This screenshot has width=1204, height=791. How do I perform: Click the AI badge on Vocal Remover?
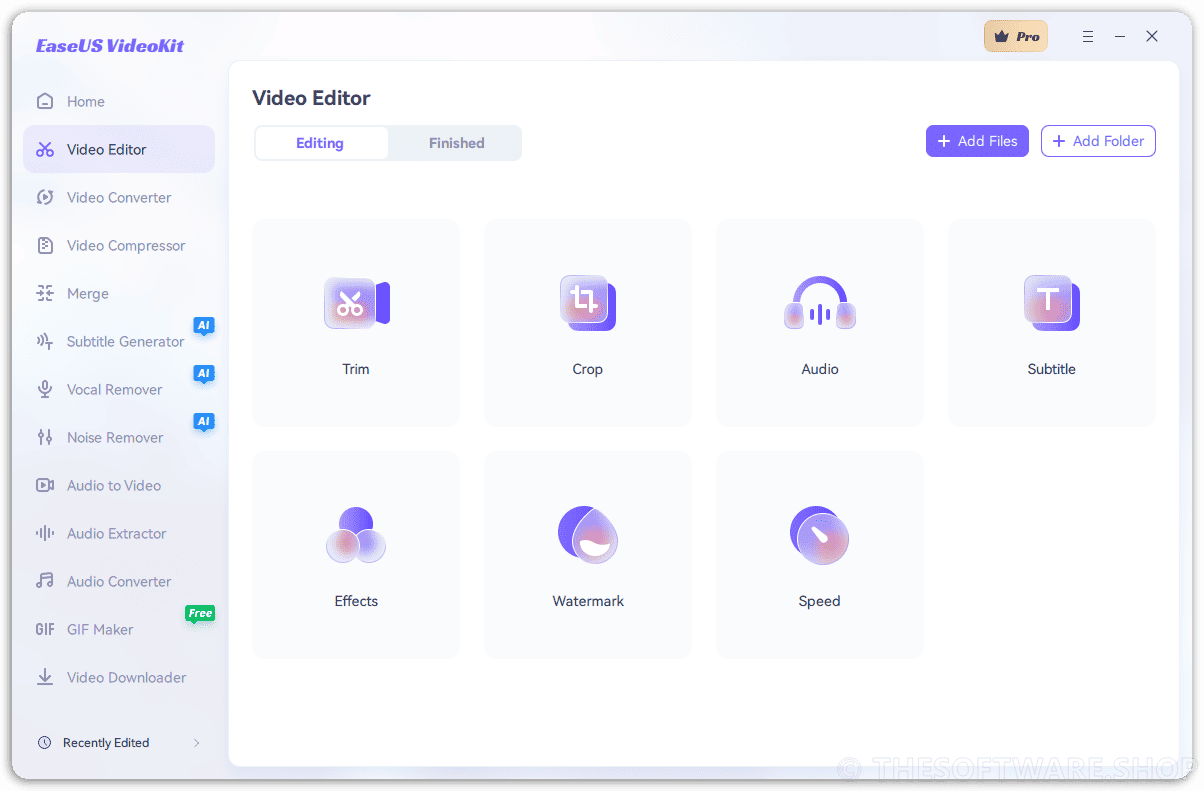204,374
